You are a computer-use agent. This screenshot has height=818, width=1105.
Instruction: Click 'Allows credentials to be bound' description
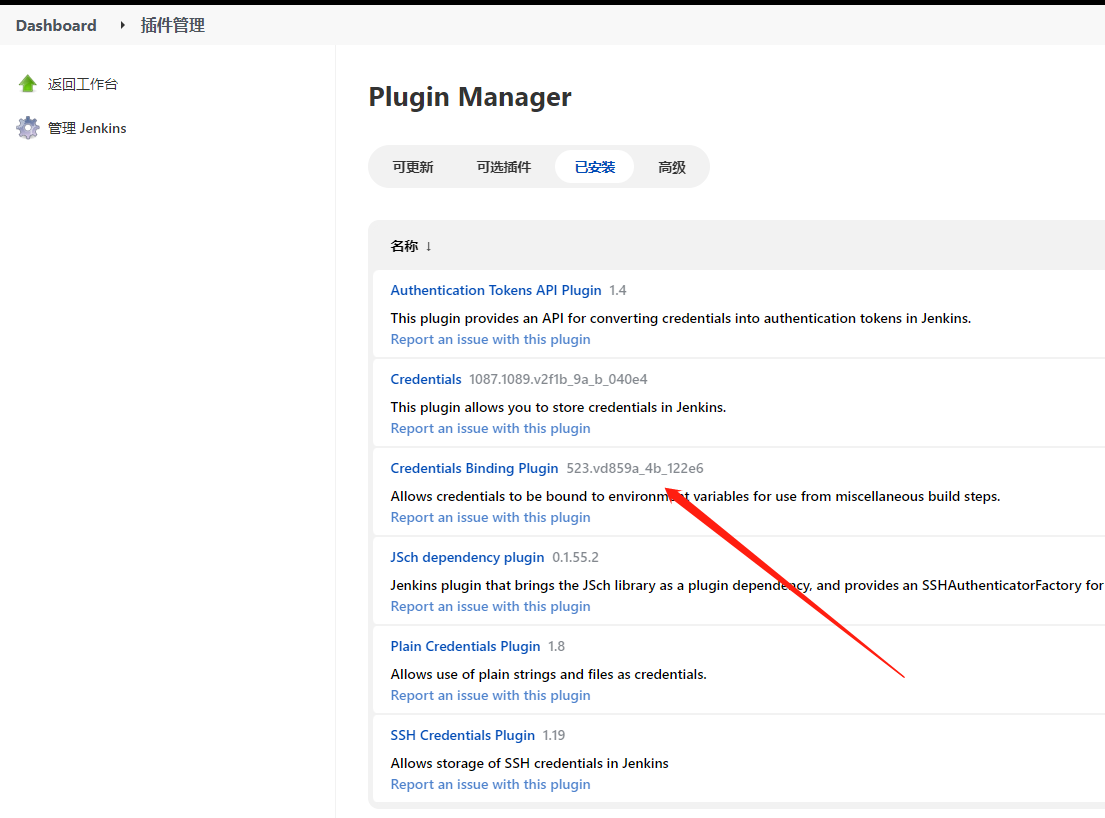(x=696, y=496)
